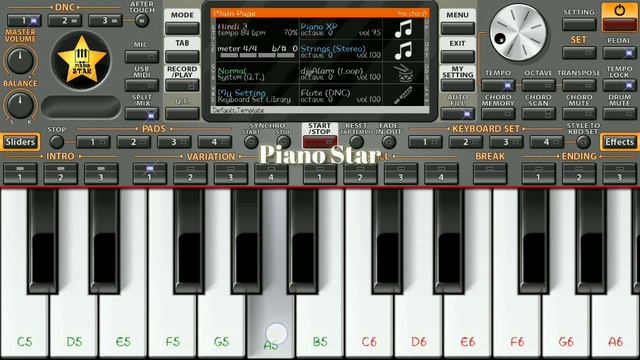Viewport: 640px width, 360px height.
Task: Toggle the Pedal button
Action: pyautogui.click(x=619, y=53)
